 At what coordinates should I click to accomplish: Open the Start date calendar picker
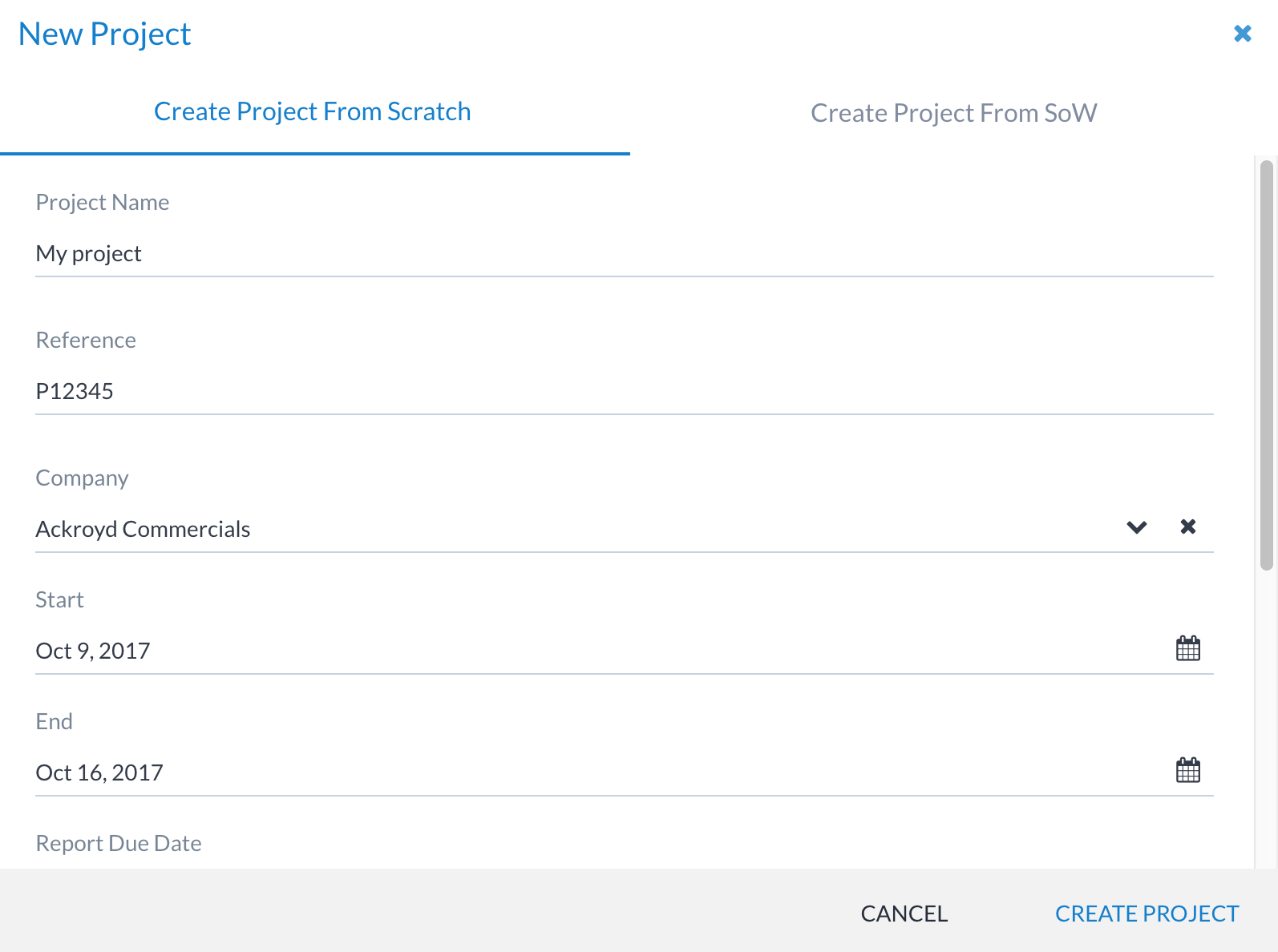[x=1187, y=648]
